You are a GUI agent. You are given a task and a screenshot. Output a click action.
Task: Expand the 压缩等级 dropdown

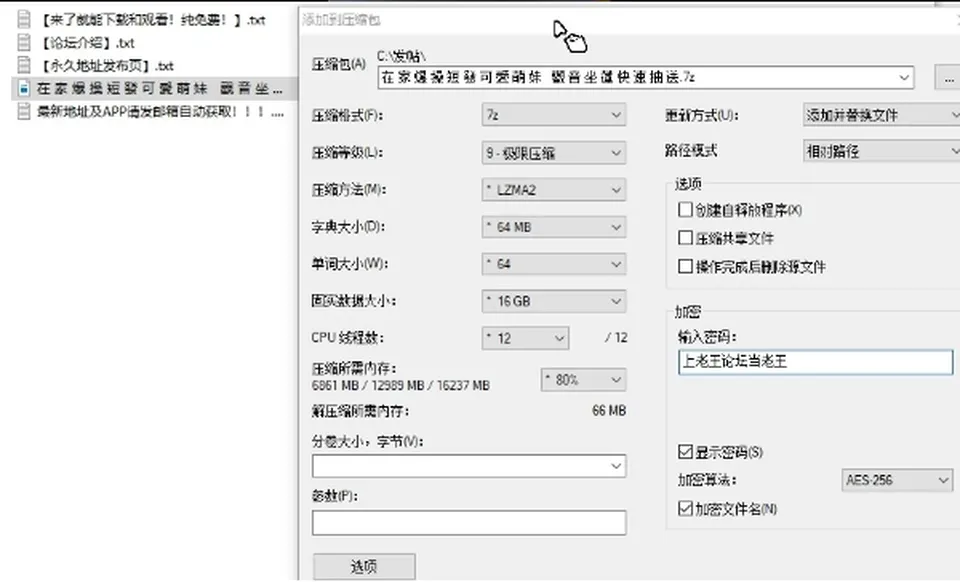click(553, 152)
